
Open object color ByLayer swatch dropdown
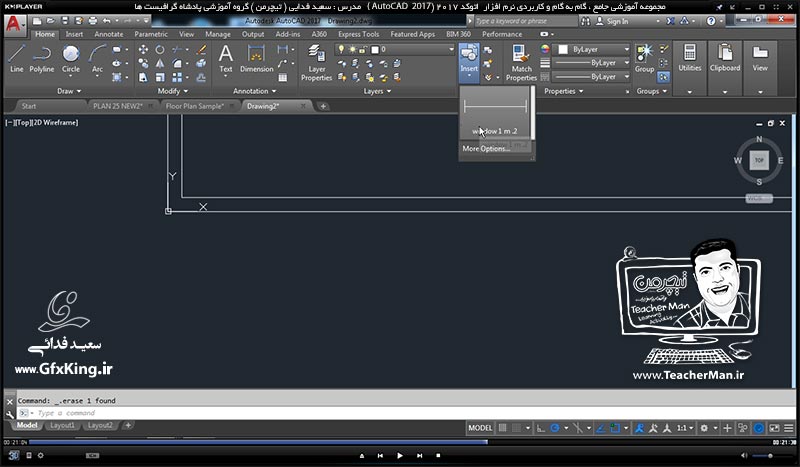(x=592, y=50)
